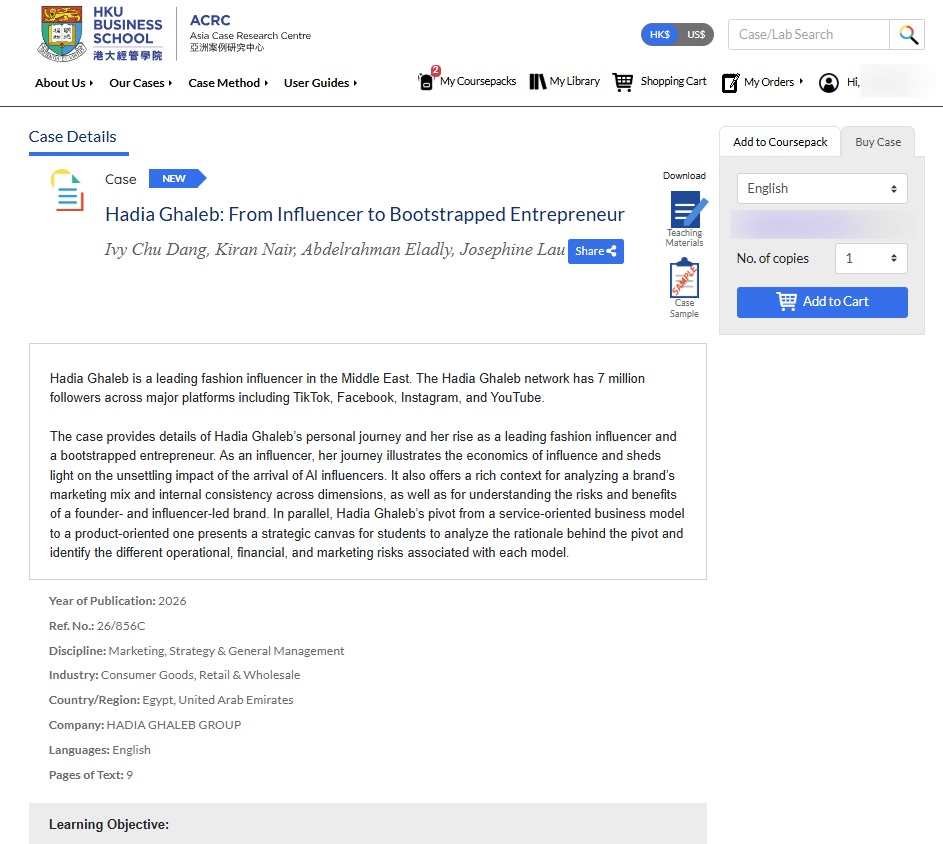Screen dimensions: 943x844
Task: Click the Learning Objective heading
Action: 109,824
